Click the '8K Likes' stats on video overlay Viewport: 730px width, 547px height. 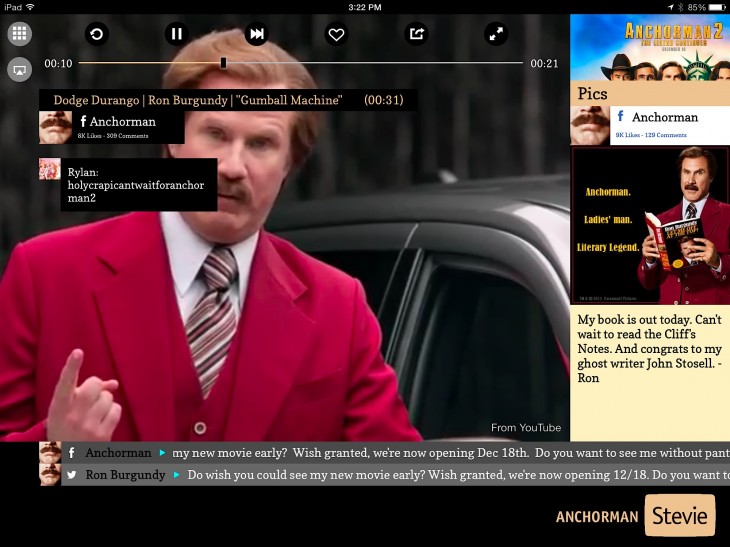(x=113, y=136)
